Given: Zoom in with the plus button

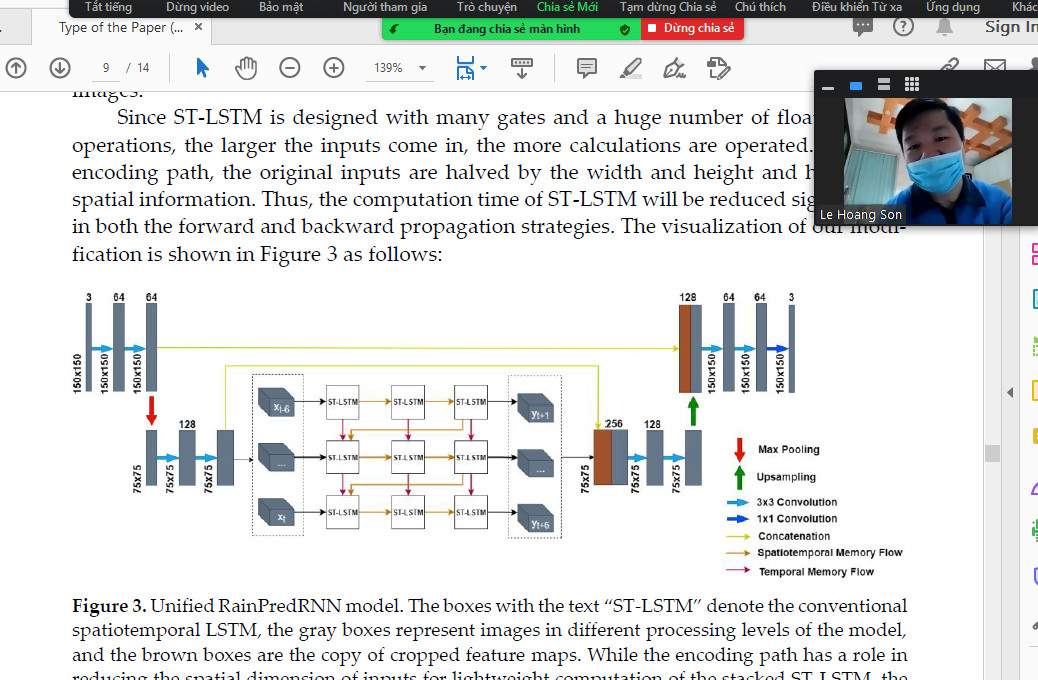Looking at the screenshot, I should click(334, 68).
